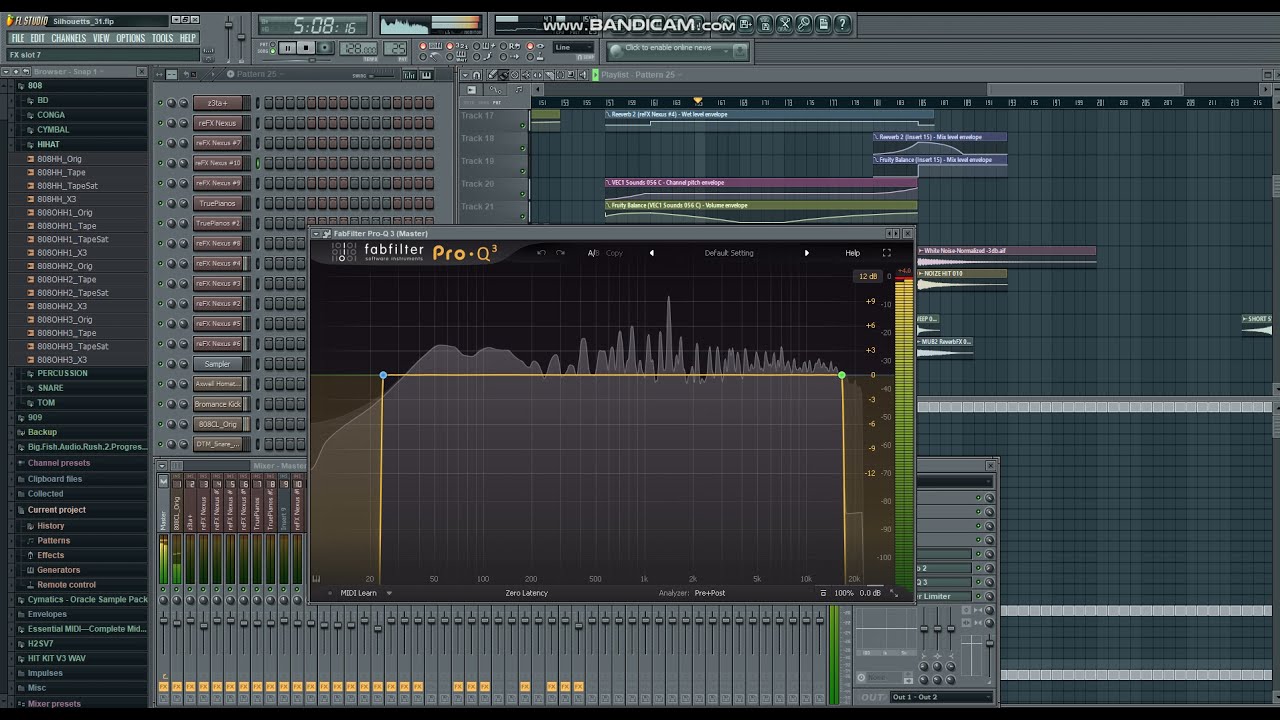Toggle the Pro-Q 3 output options icon beside 100%
1280x720 pixels.
(823, 593)
